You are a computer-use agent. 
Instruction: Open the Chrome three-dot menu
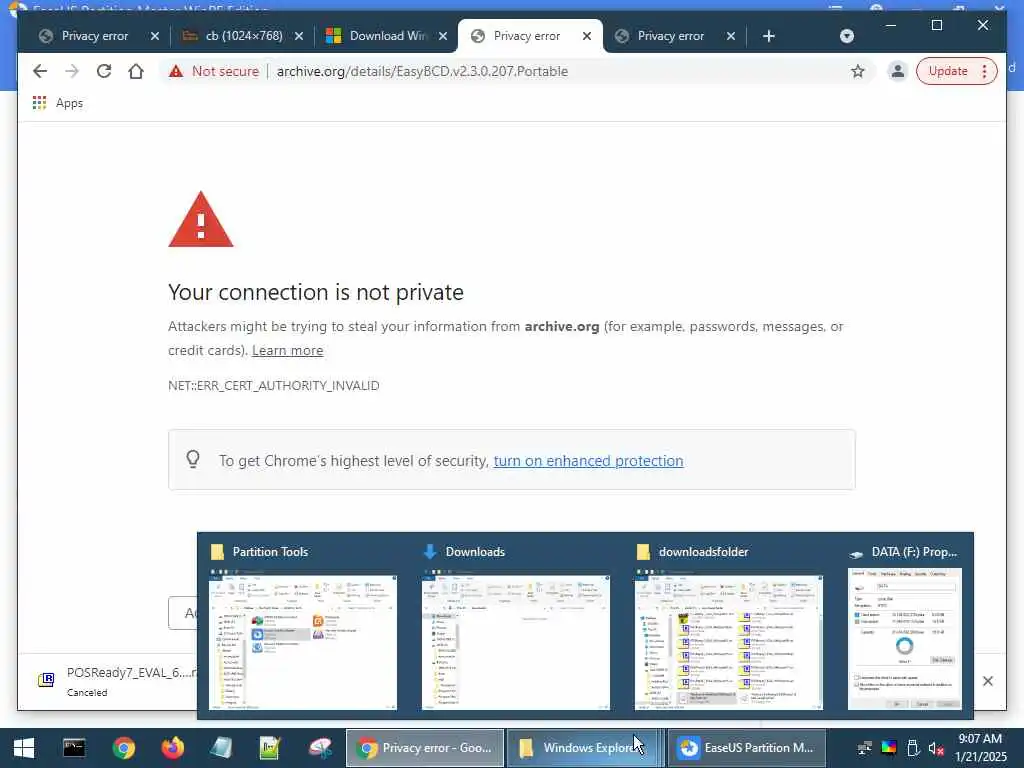(984, 71)
